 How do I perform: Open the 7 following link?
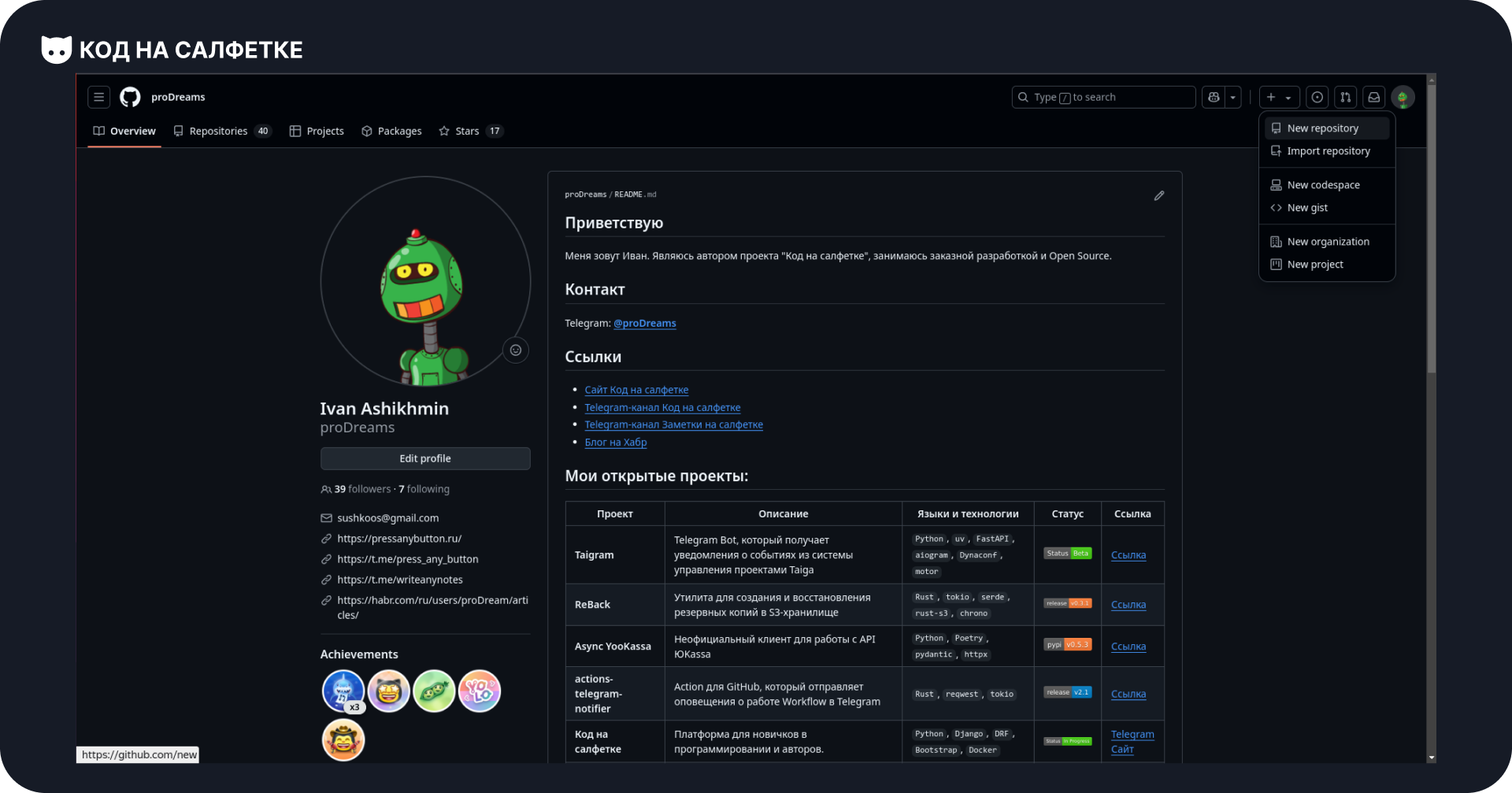(424, 489)
